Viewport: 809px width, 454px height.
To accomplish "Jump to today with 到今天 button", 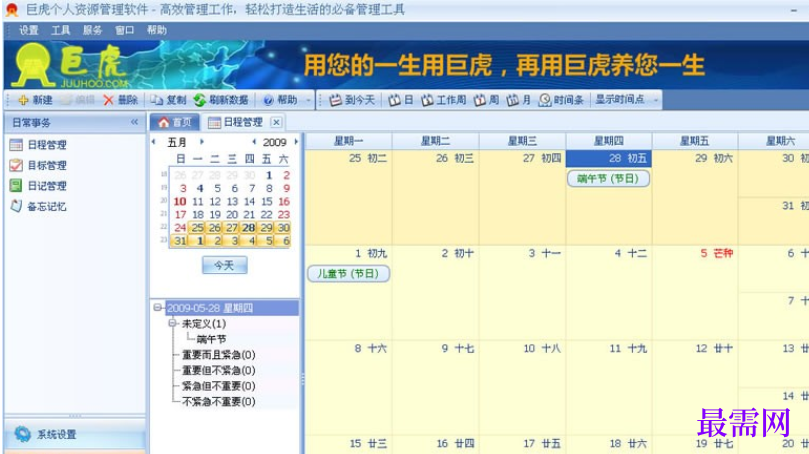I will [352, 100].
